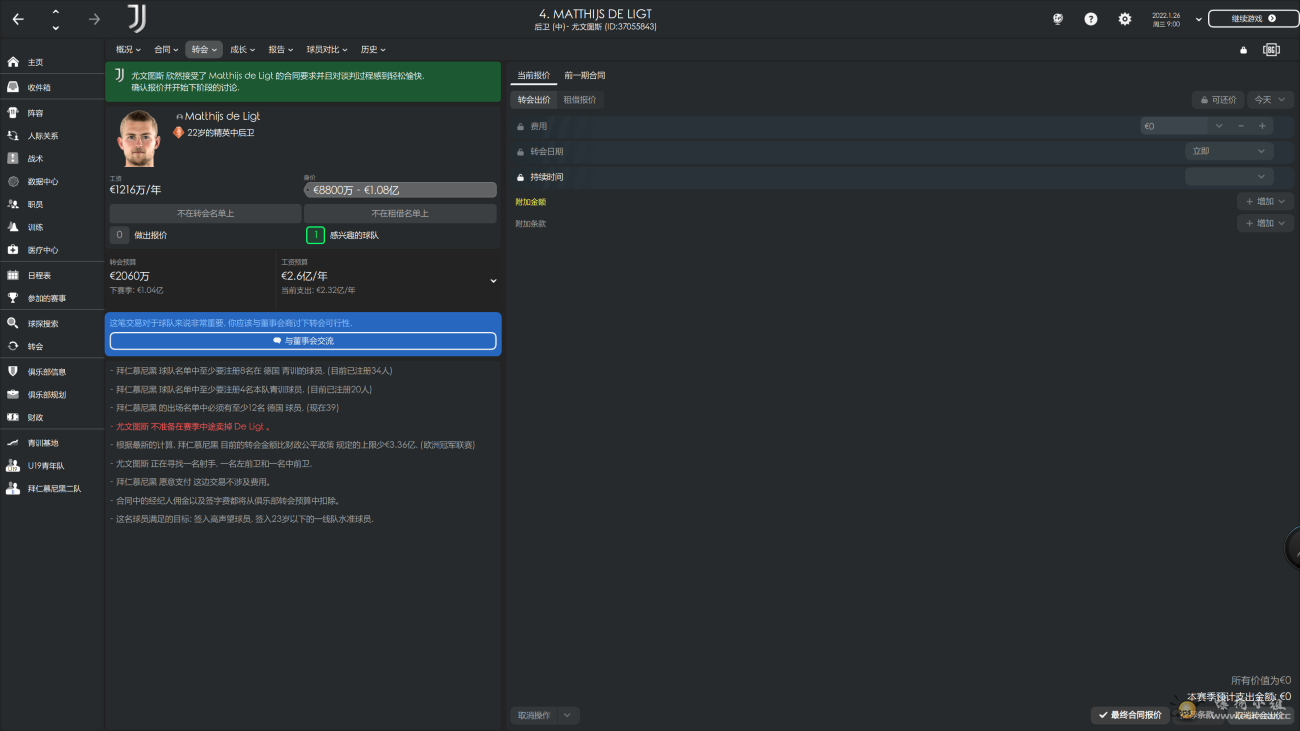This screenshot has width=1300, height=731.
Task: Open the 收件箱 inbox sidebar item
Action: (x=52, y=87)
